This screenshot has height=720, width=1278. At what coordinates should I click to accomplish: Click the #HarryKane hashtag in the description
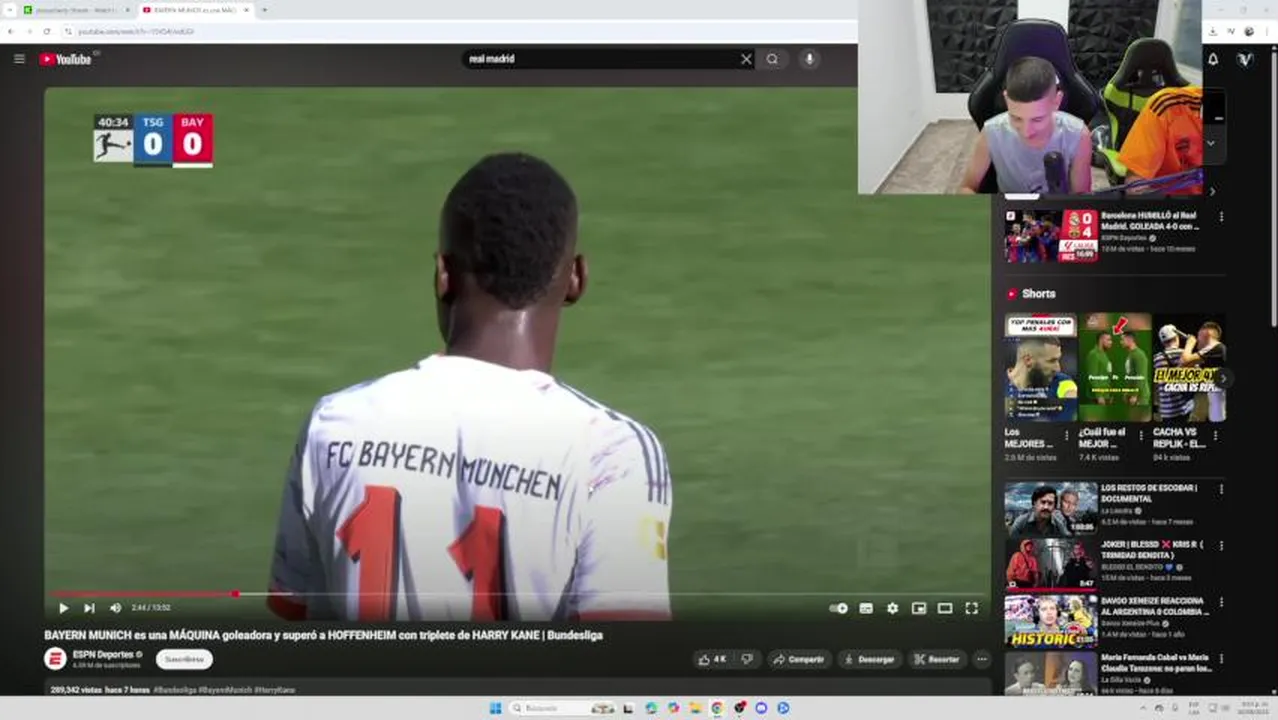(274, 690)
